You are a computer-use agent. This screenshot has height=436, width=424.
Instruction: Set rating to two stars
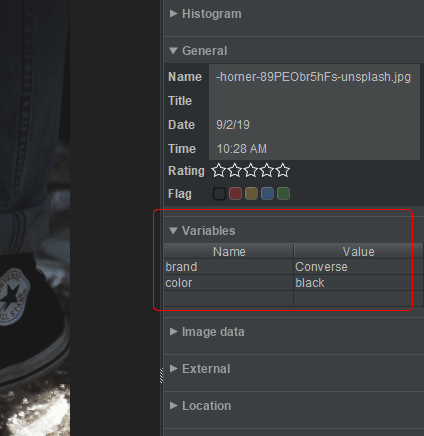tap(235, 170)
